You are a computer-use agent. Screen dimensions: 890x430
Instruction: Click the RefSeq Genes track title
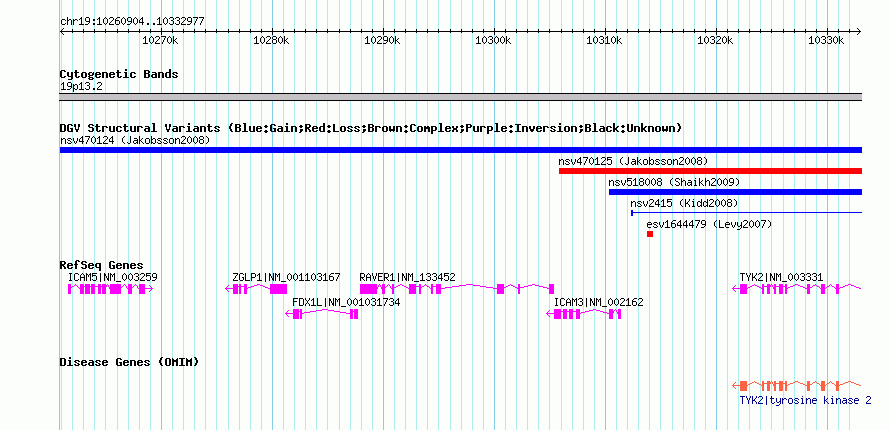pos(102,265)
